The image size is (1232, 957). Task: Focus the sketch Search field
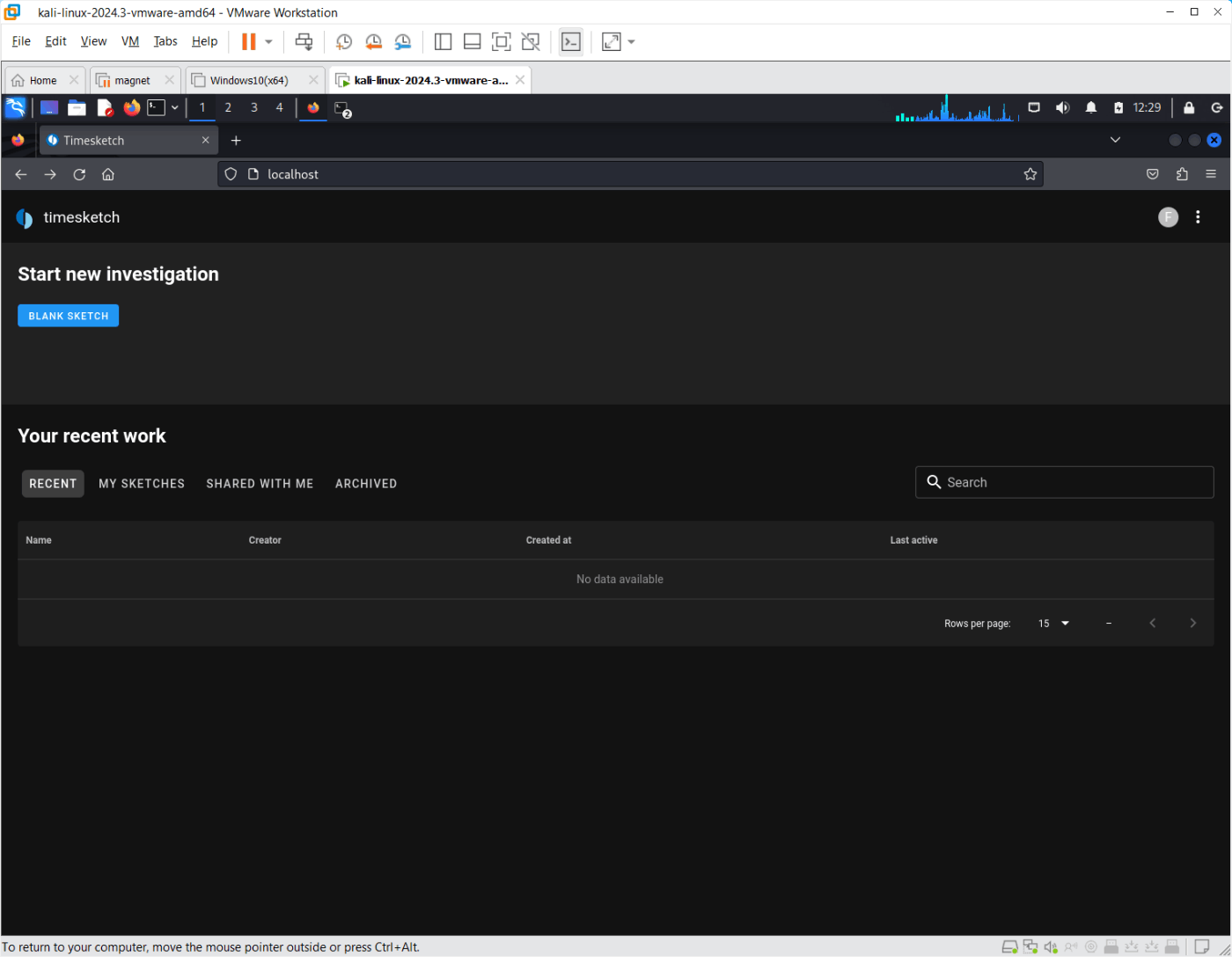[x=1065, y=482]
